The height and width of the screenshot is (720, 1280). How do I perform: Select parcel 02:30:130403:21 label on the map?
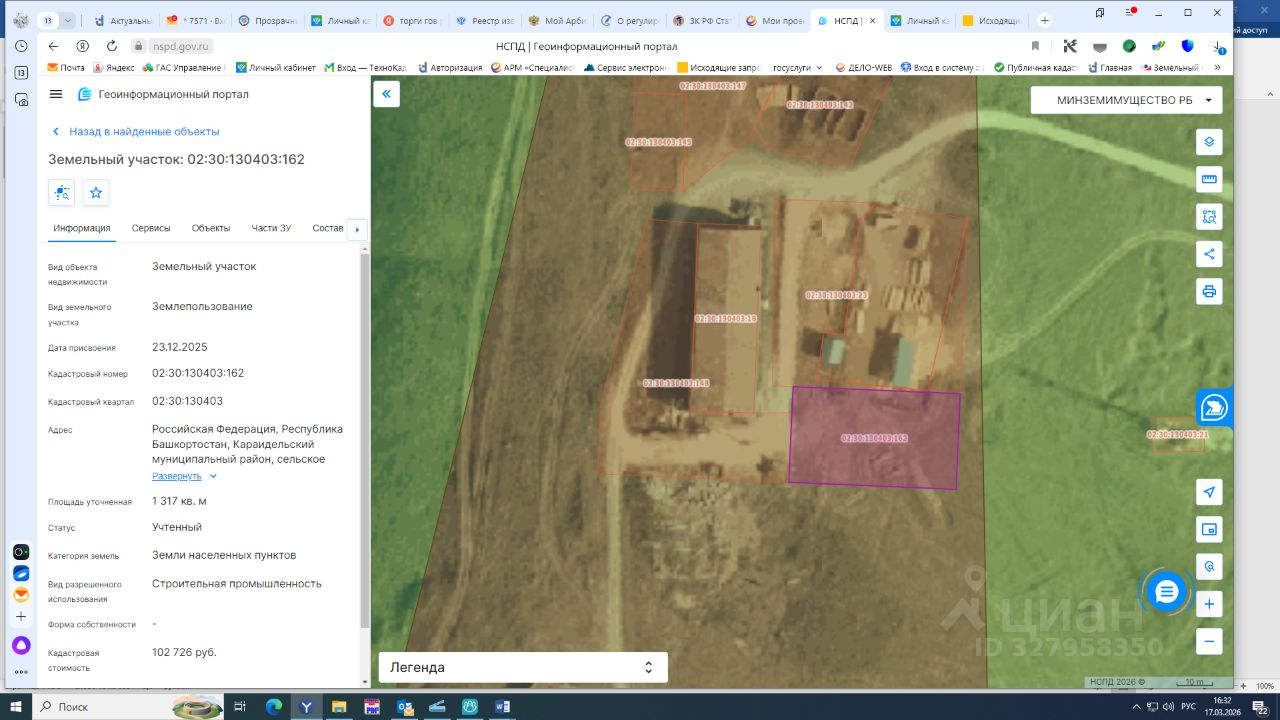point(1178,435)
